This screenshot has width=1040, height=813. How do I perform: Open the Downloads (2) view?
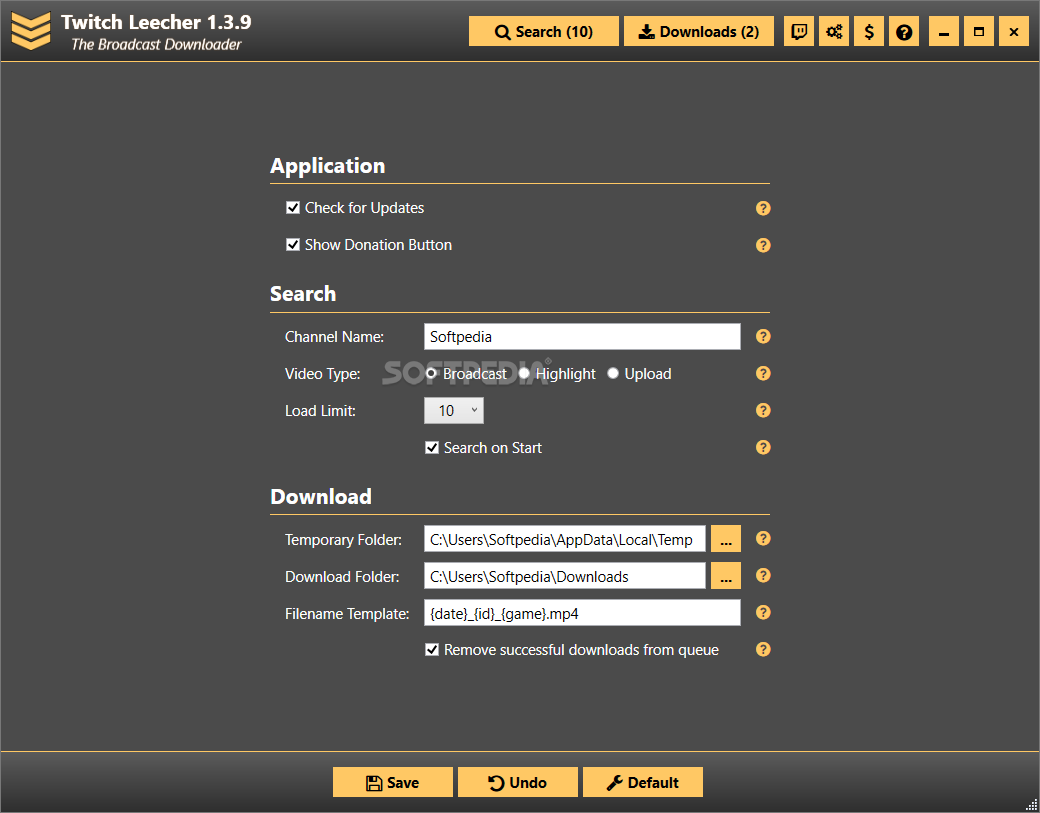(698, 31)
